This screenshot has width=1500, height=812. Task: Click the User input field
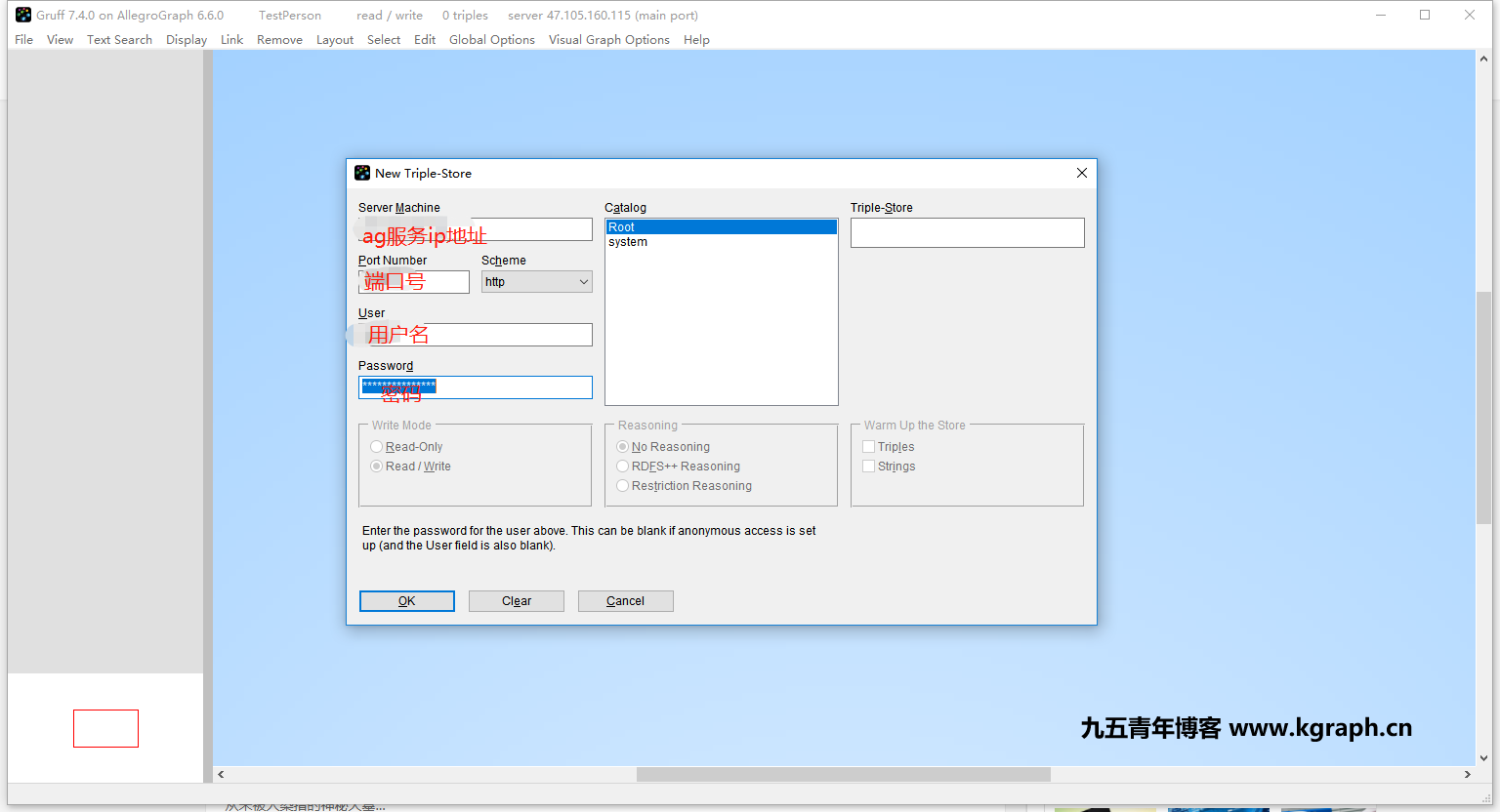pos(476,335)
